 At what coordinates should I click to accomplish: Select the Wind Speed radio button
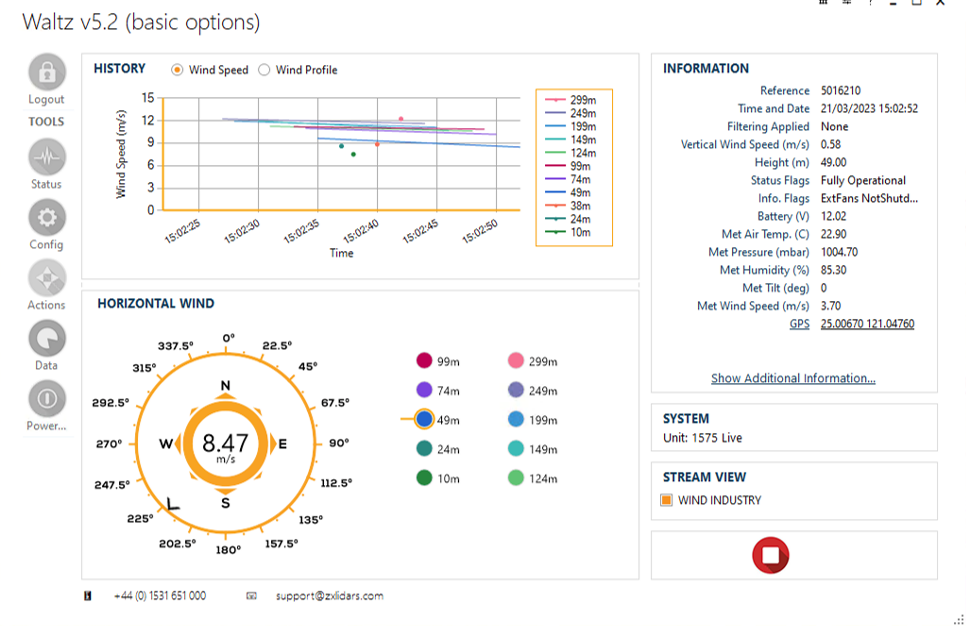(x=178, y=70)
